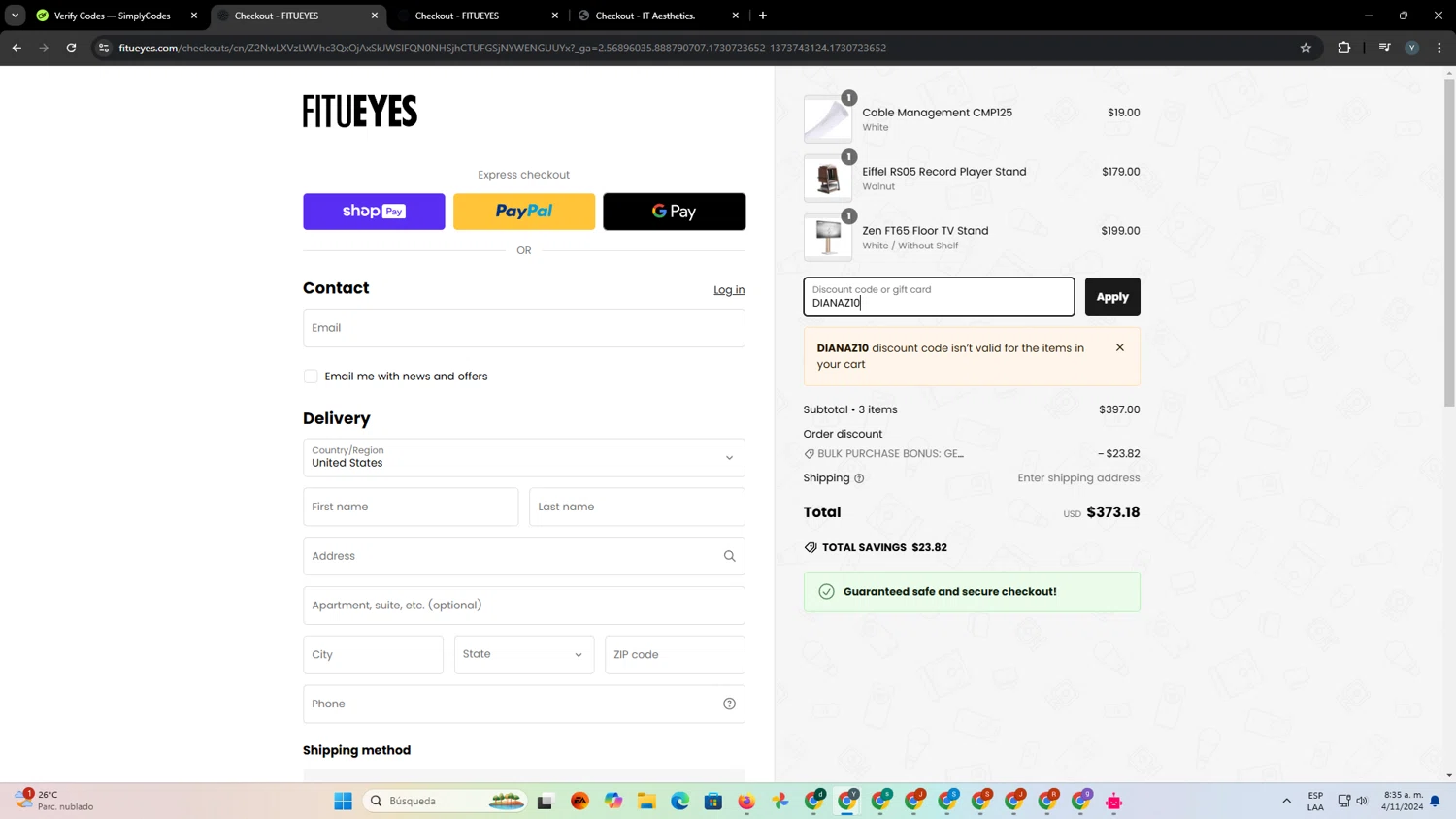Go back to previous page
1456x819 pixels.
click(x=17, y=48)
